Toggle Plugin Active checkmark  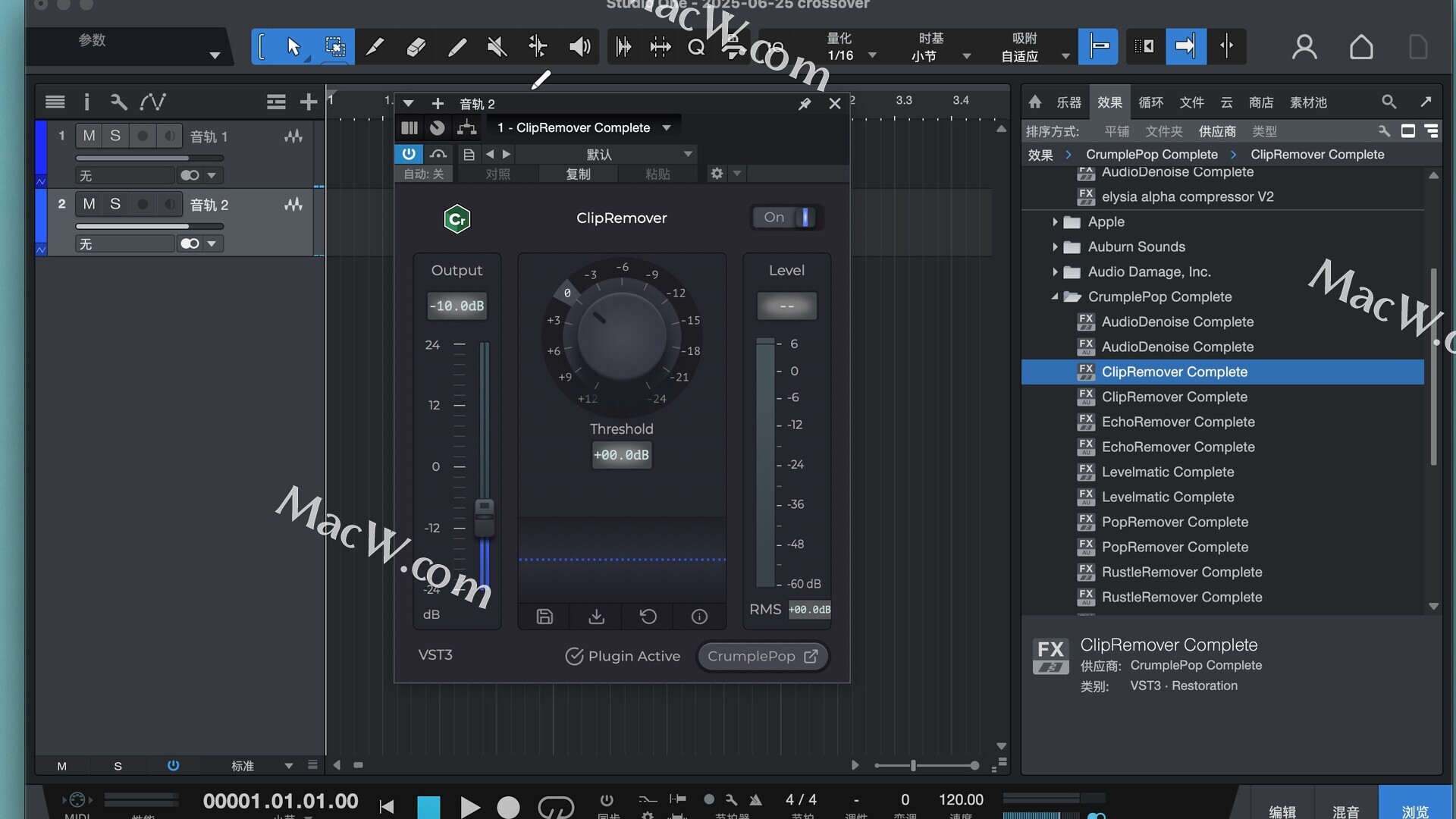tap(574, 656)
